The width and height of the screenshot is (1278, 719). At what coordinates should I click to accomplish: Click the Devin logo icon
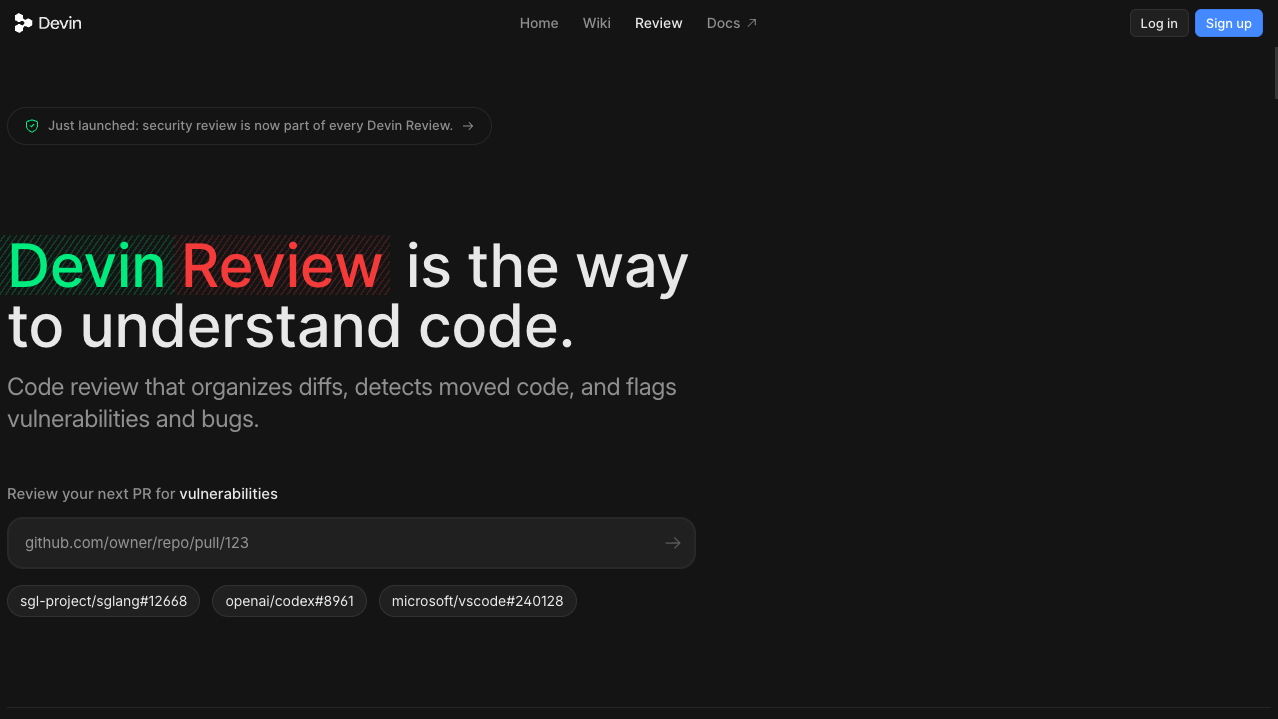23,23
